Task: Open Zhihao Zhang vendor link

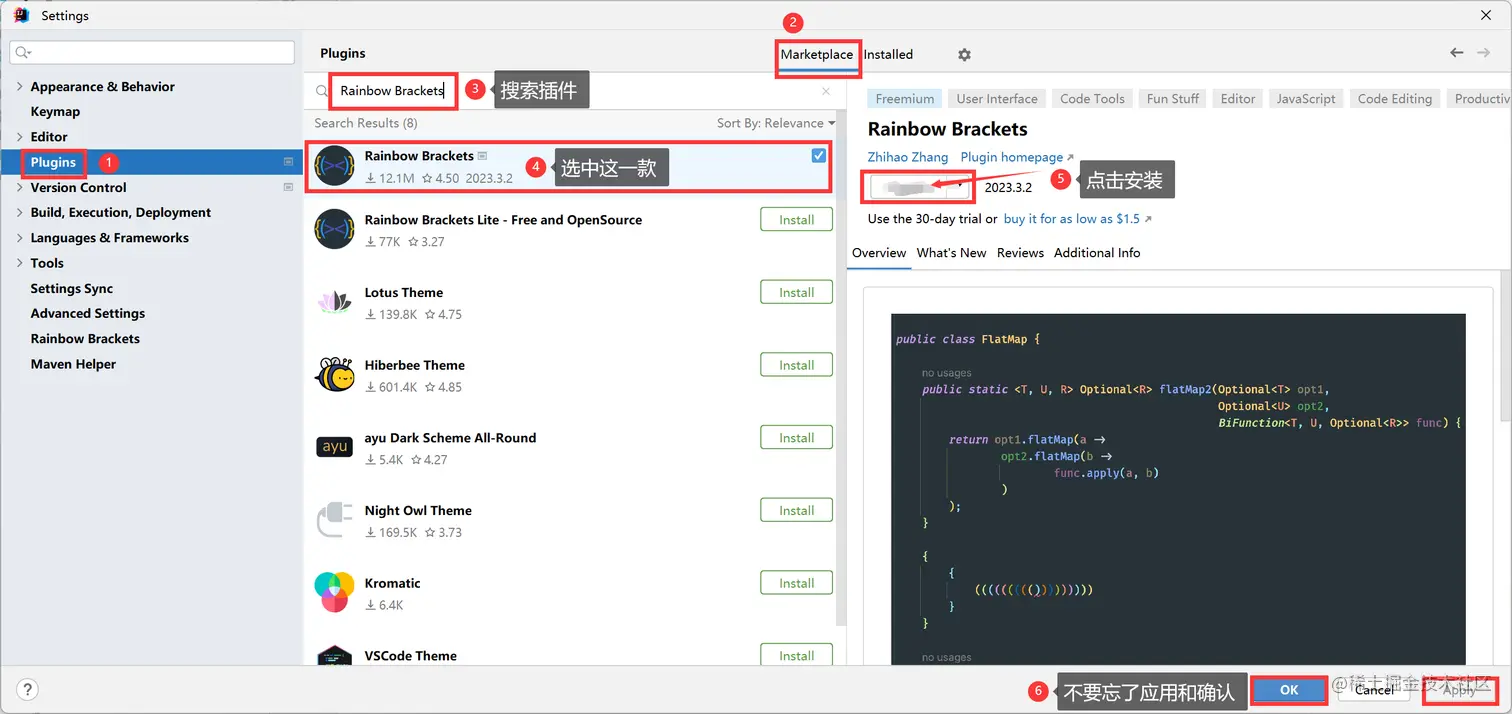Action: [908, 157]
